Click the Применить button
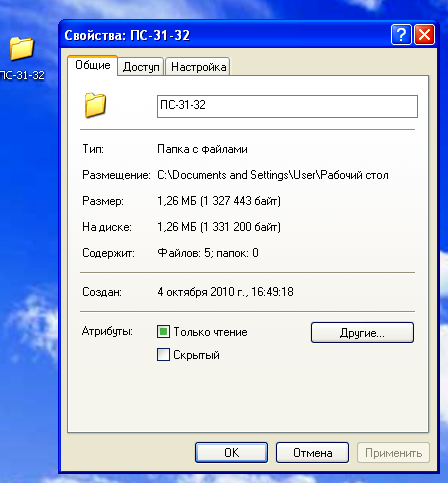The width and height of the screenshot is (448, 483). [393, 453]
